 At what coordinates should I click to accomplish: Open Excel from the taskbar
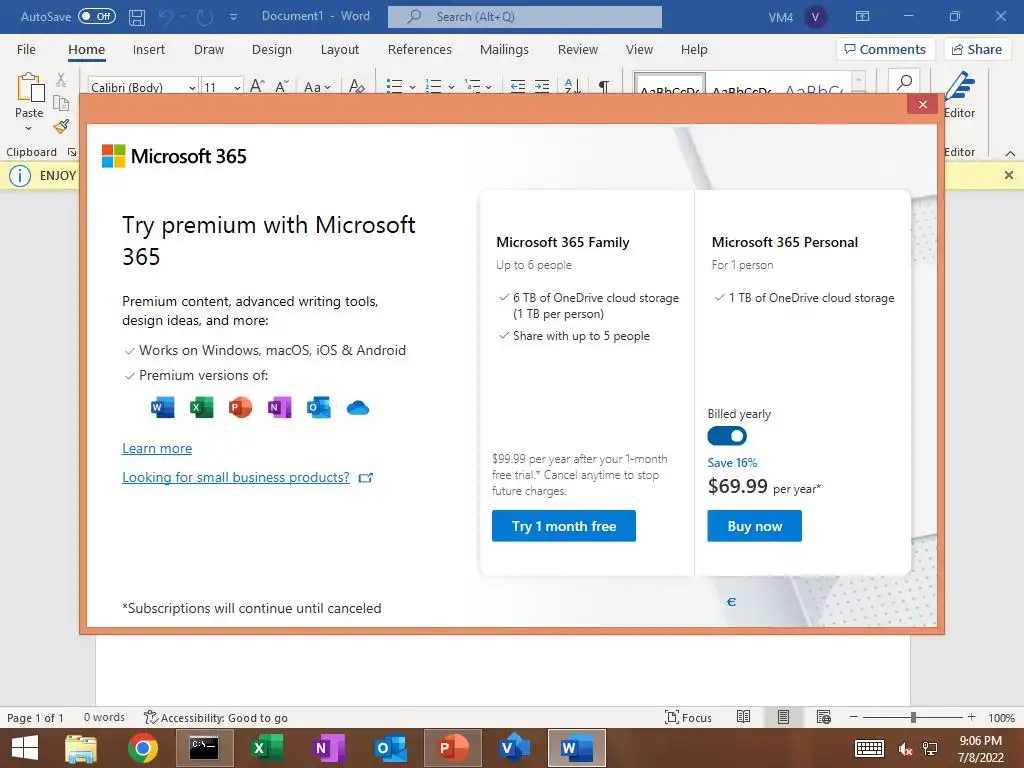click(x=268, y=748)
